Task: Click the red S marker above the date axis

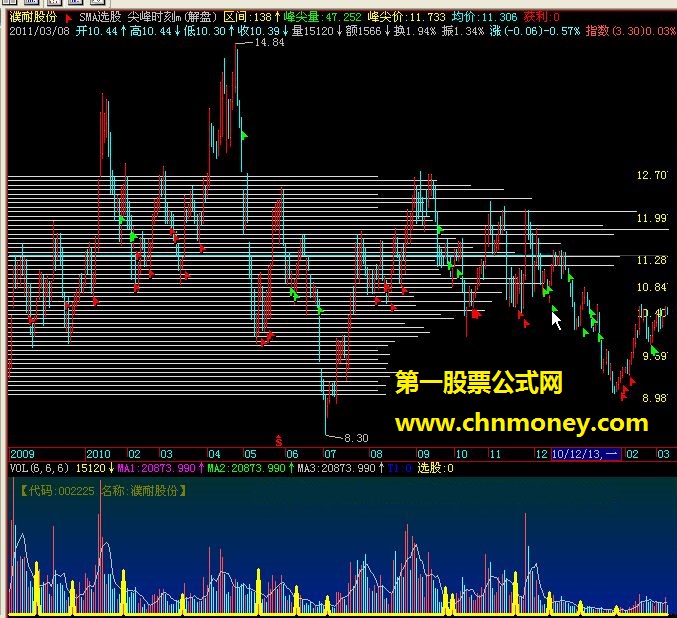Action: (279, 441)
